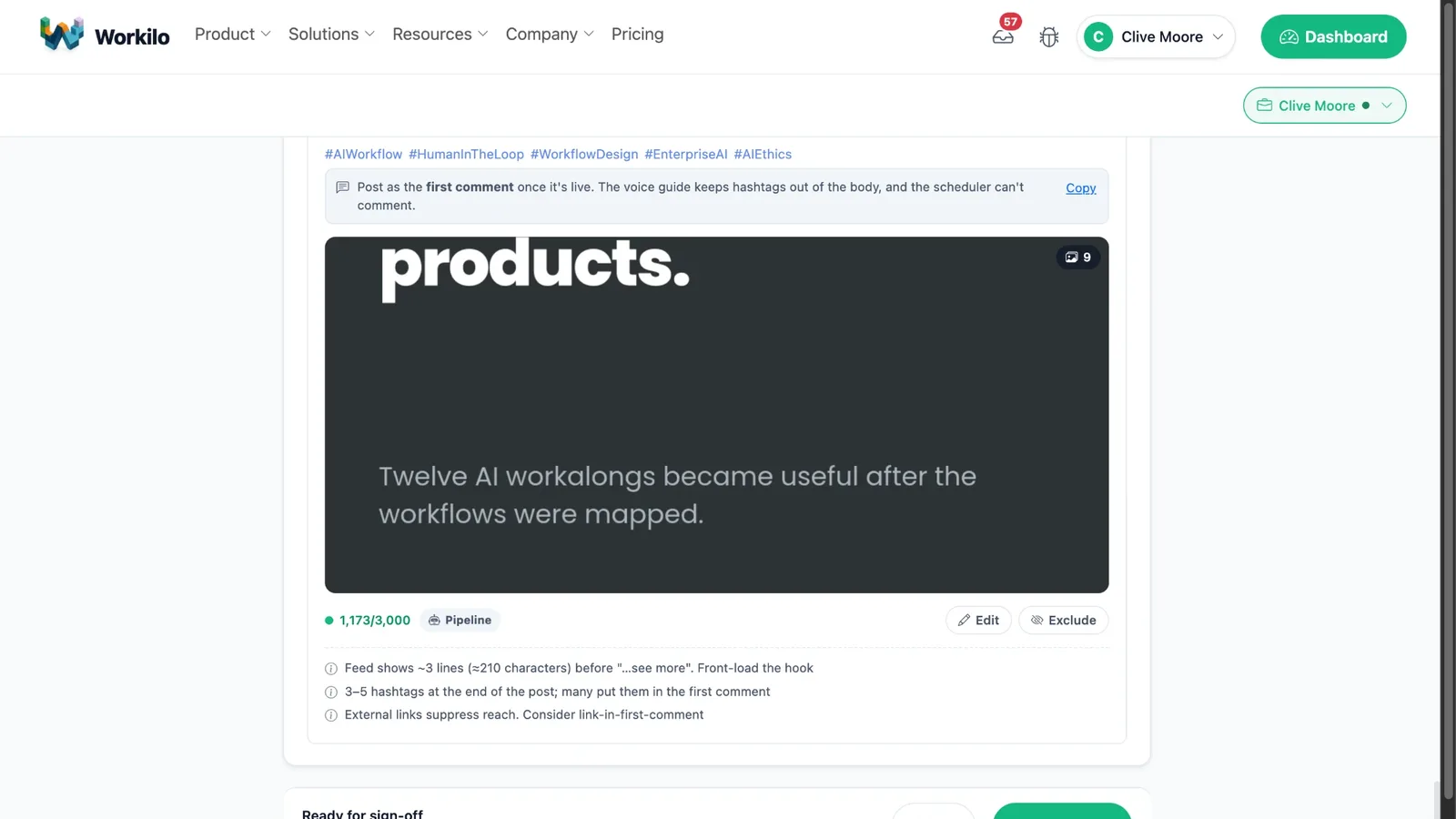Exclude this post from the batch
Image resolution: width=1456 pixels, height=819 pixels.
coord(1063,621)
